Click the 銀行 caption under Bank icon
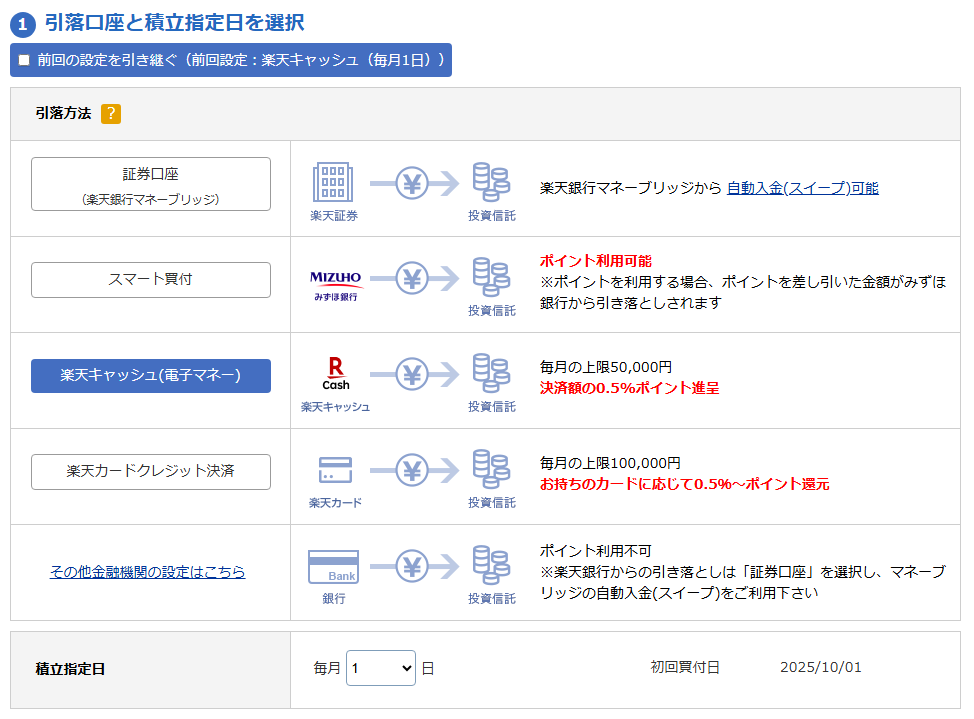The image size is (974, 719). [334, 598]
